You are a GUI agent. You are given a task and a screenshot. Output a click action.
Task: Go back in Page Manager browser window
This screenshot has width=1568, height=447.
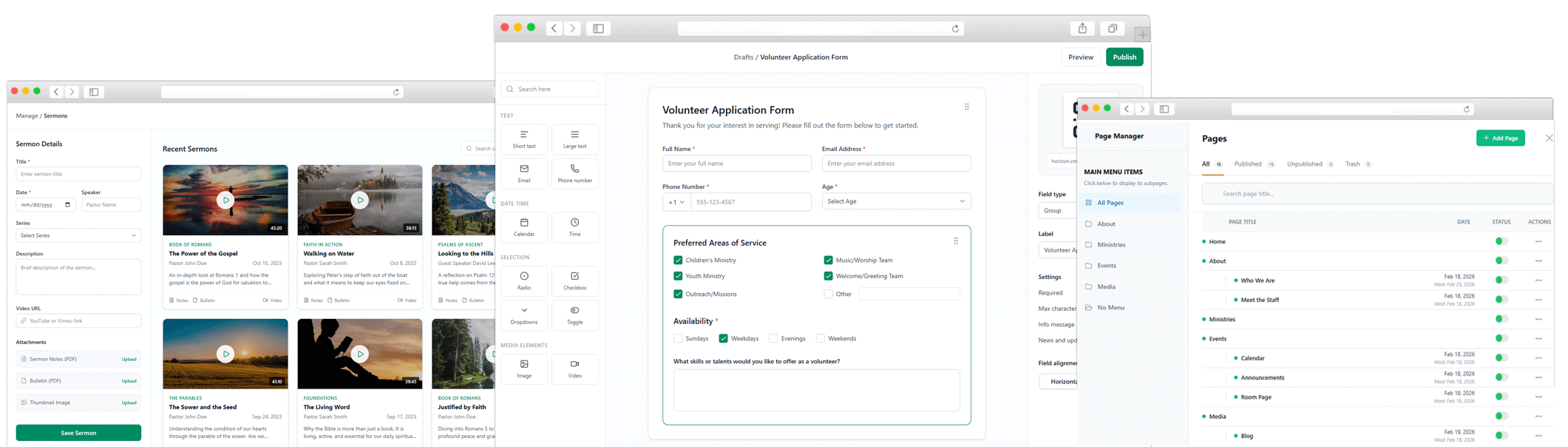point(1127,109)
